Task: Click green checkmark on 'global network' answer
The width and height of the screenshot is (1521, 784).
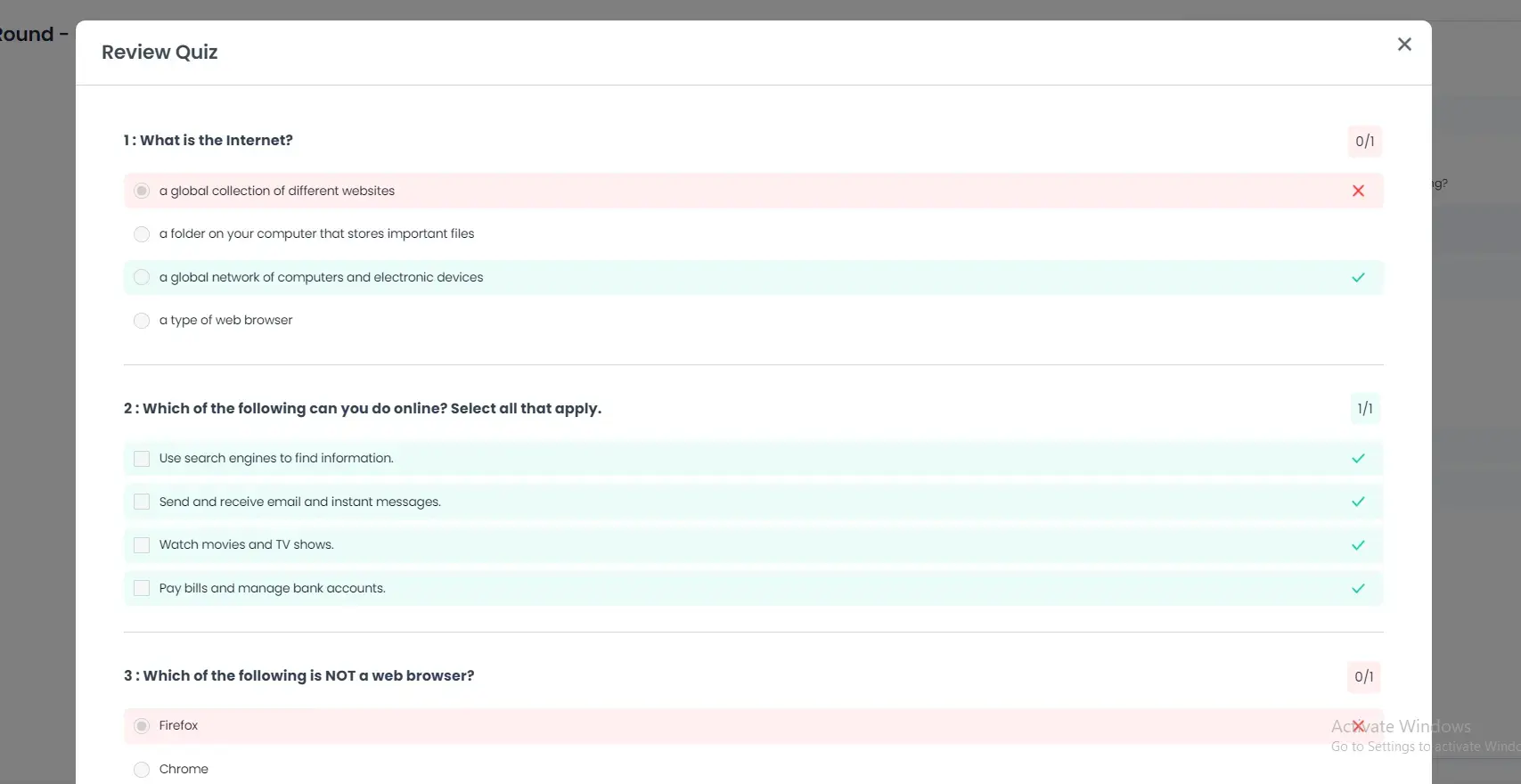Action: (x=1358, y=277)
